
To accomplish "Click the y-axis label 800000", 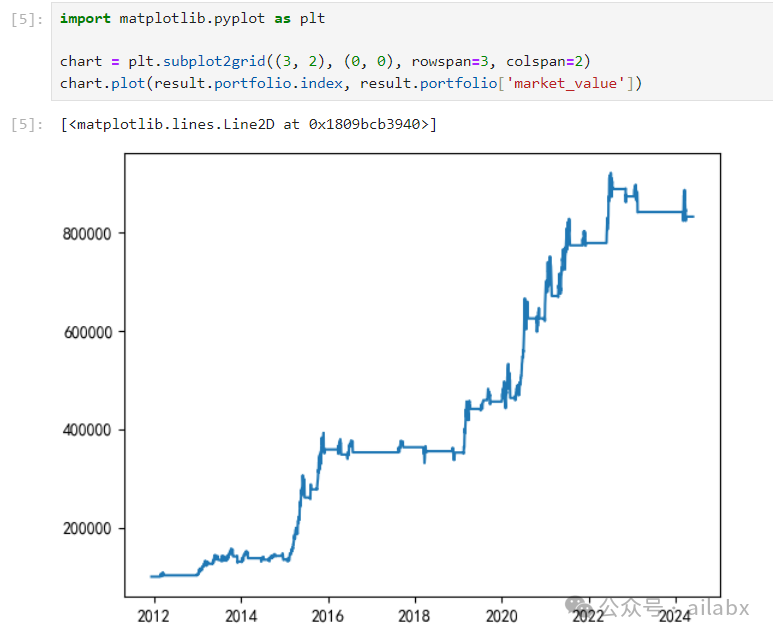I will click(x=87, y=234).
